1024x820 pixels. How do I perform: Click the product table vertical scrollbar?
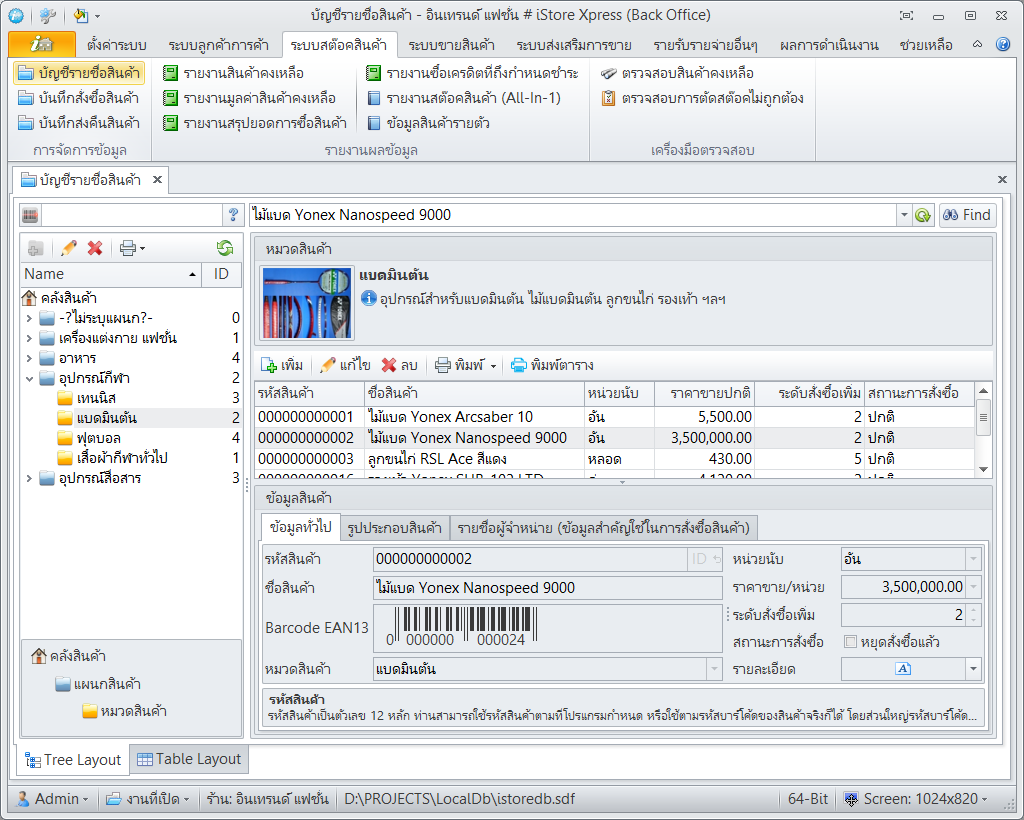tap(983, 430)
